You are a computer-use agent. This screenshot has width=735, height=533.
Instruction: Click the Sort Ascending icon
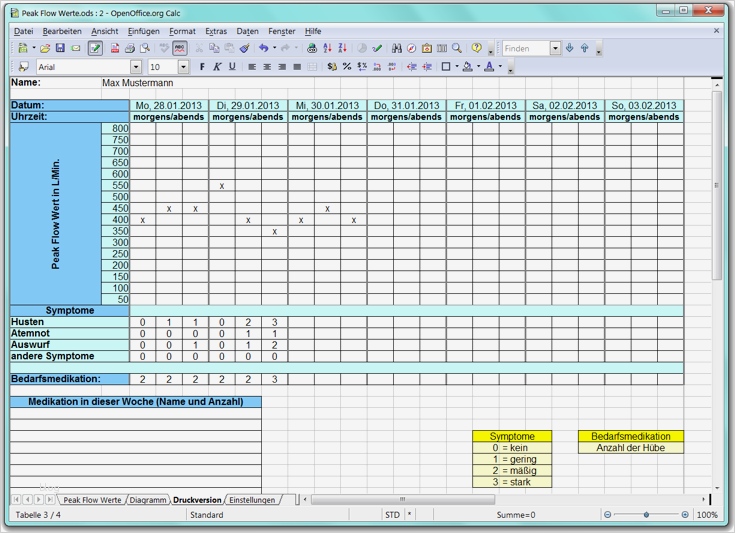pyautogui.click(x=328, y=48)
